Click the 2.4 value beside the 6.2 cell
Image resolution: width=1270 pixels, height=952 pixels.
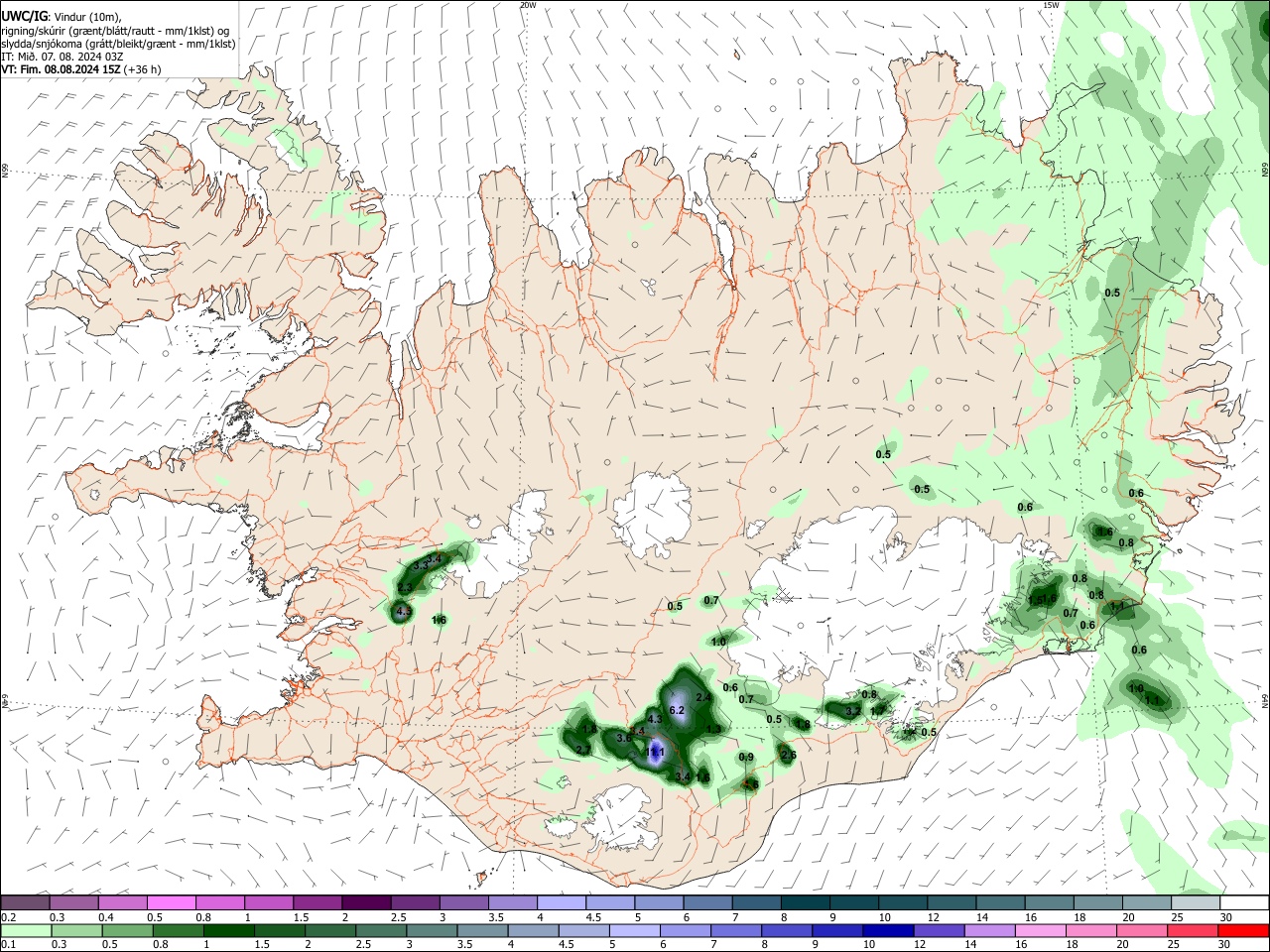[703, 698]
